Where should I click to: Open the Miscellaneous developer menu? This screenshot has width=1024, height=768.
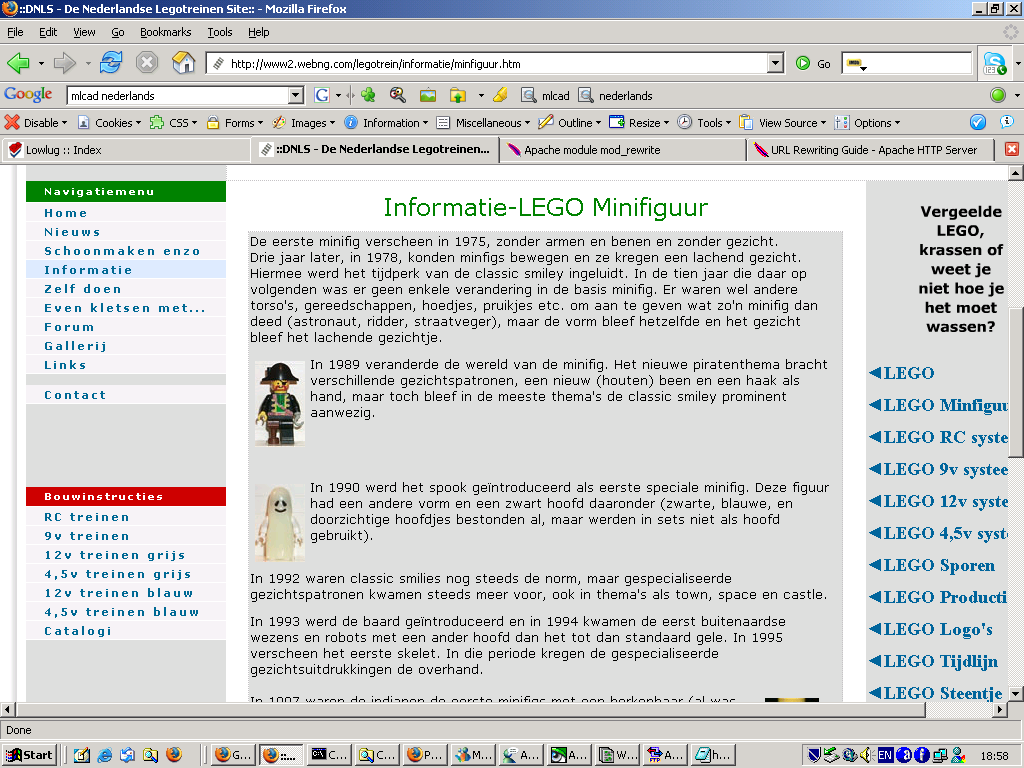(x=483, y=123)
